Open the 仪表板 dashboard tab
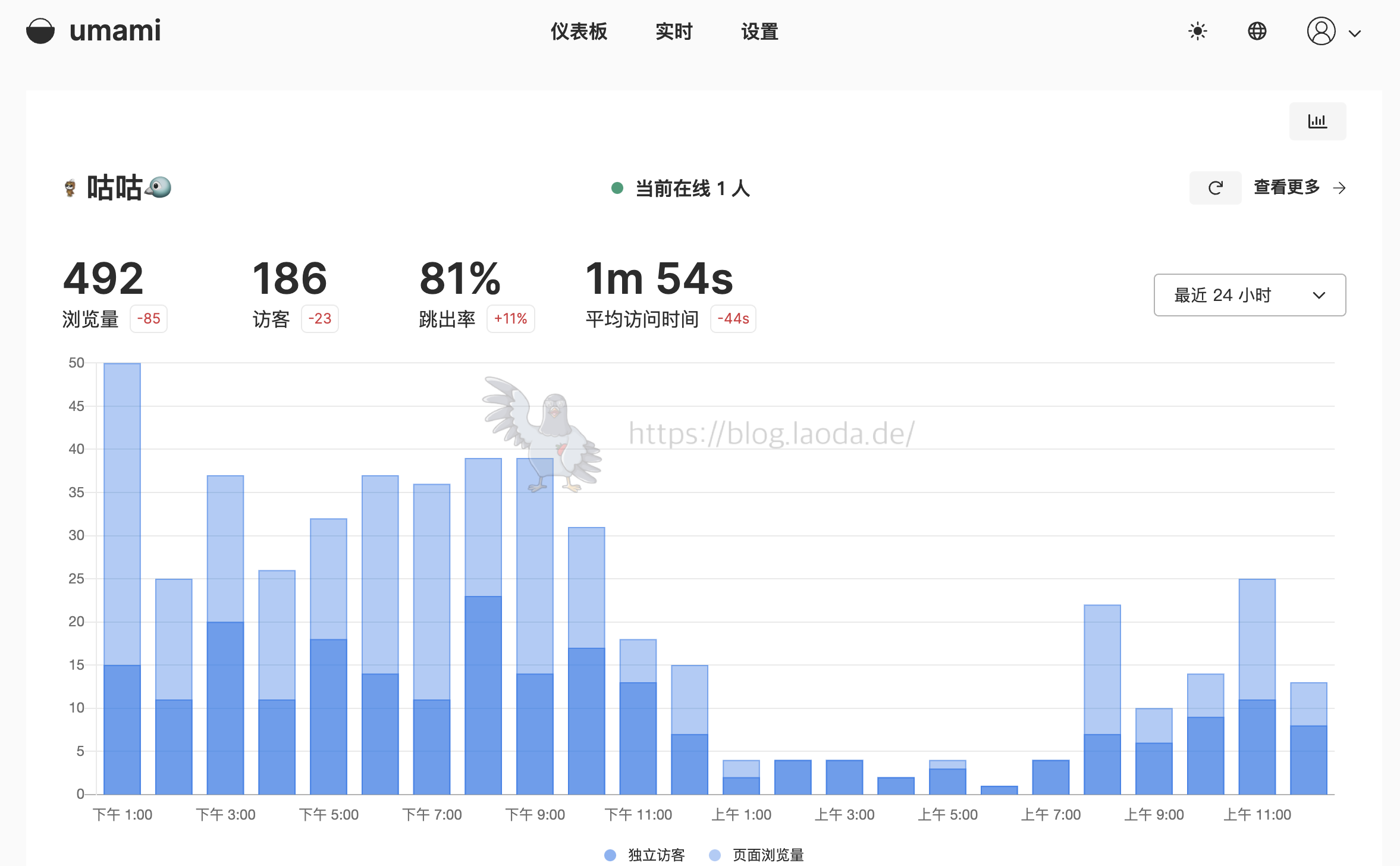This screenshot has height=866, width=1400. (x=579, y=32)
